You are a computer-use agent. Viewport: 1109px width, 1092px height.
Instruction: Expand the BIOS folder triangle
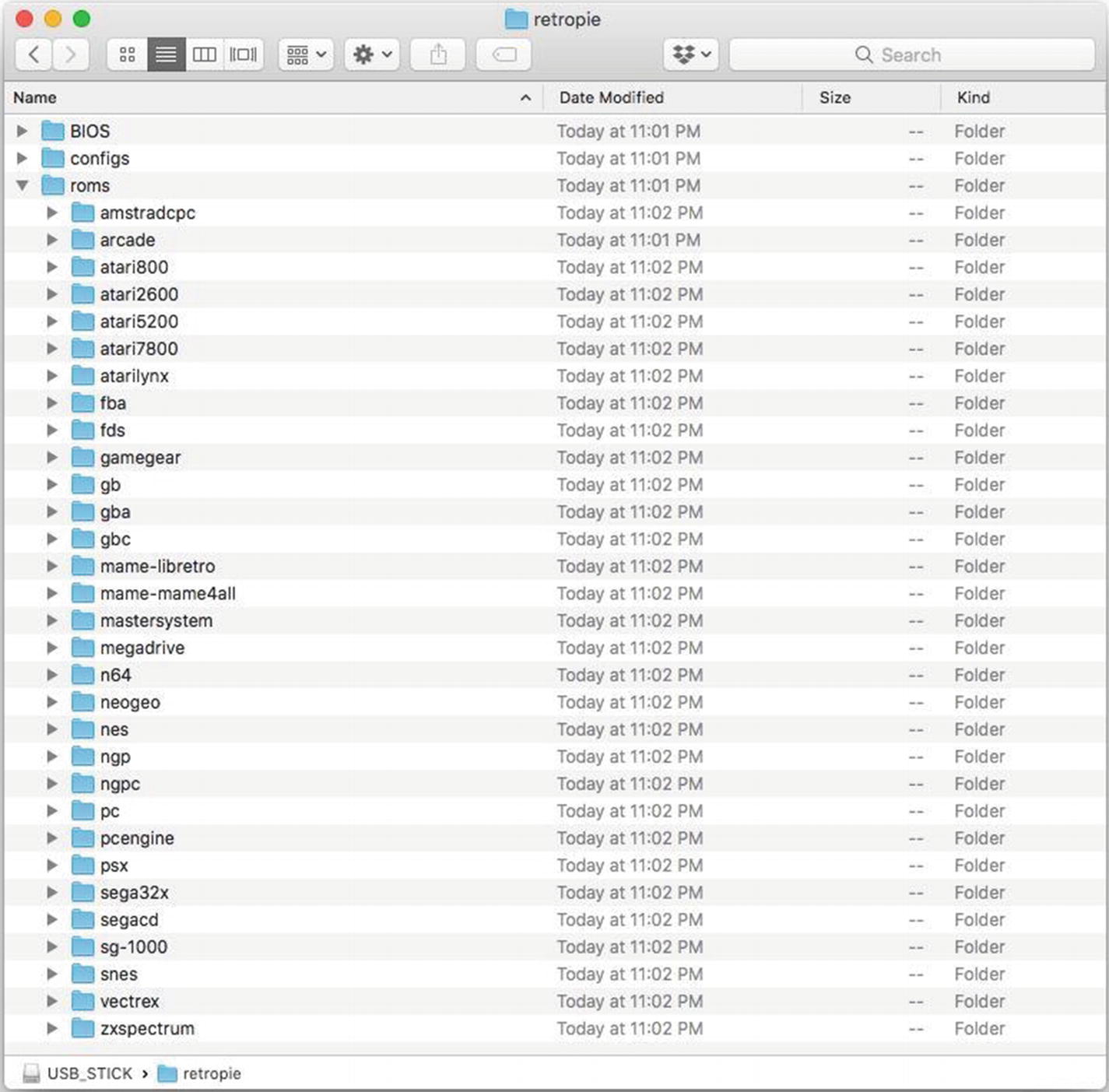(23, 131)
